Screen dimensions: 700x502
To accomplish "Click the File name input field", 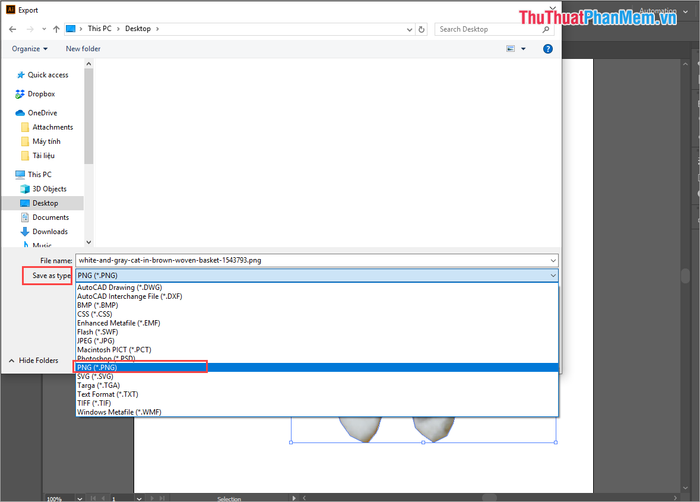I will tap(312, 260).
